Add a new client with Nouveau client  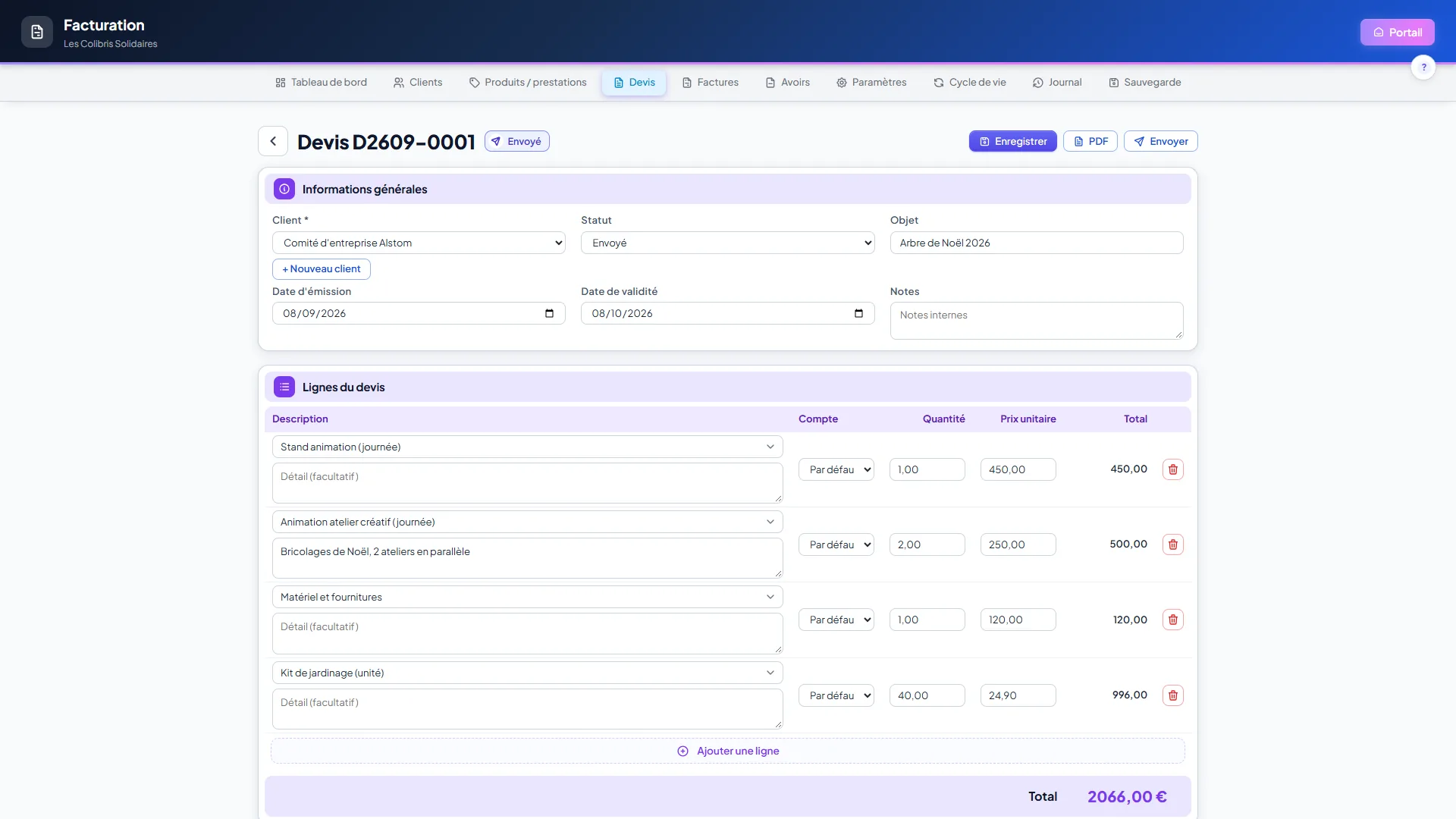click(x=322, y=269)
